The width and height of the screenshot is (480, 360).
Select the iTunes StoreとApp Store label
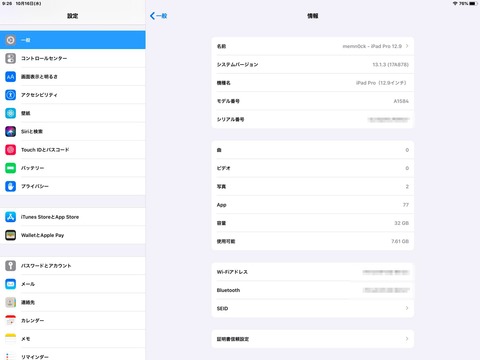[50, 217]
